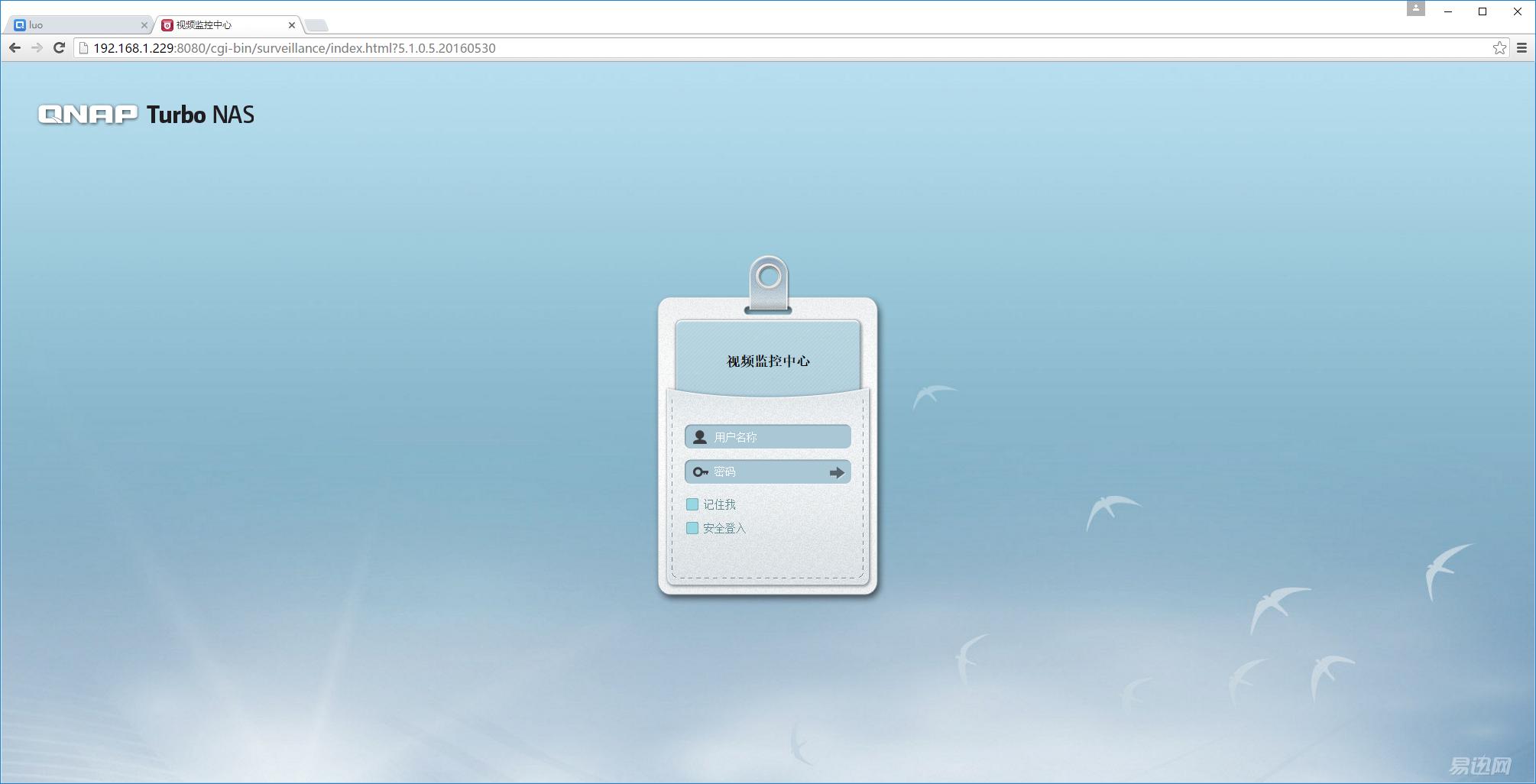Screen dimensions: 1536x784
Task: Minimize the browser window
Action: tap(1447, 11)
